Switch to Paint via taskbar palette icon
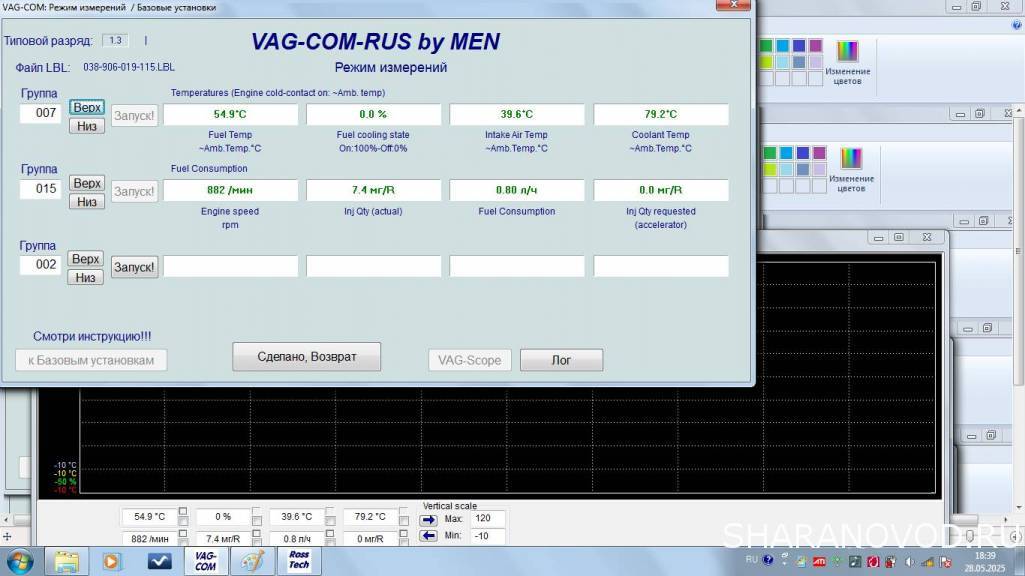This screenshot has width=1025, height=576. tap(251, 561)
